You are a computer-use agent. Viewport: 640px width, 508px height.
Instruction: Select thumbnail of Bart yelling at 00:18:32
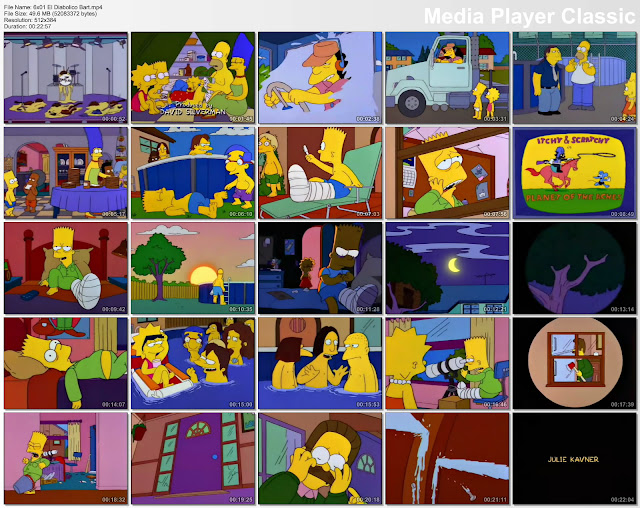(66, 458)
